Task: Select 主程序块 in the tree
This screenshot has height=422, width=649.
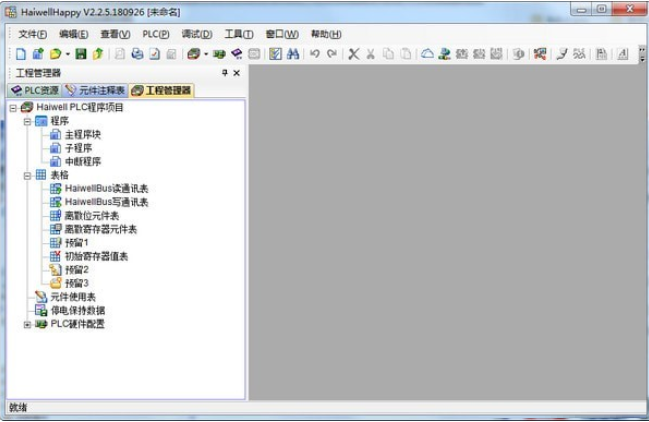Action: pyautogui.click(x=83, y=134)
